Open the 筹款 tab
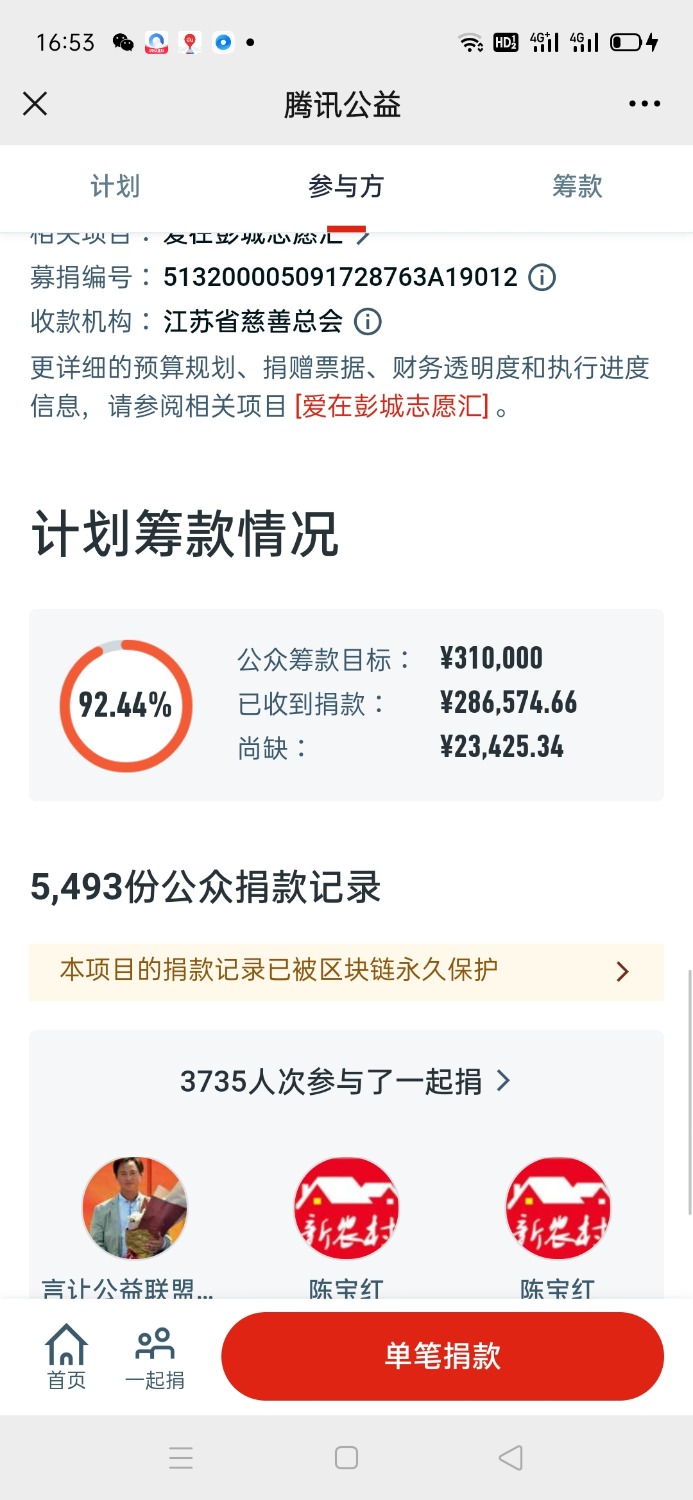Image resolution: width=693 pixels, height=1500 pixels. click(577, 186)
